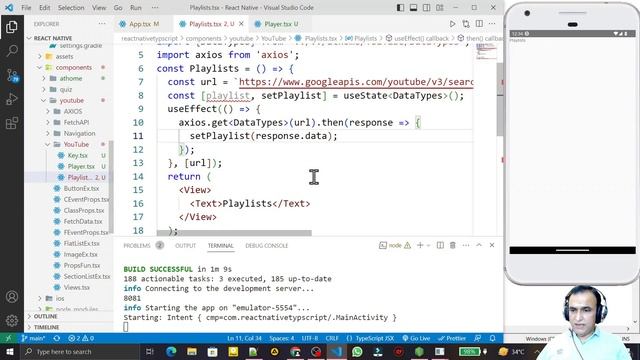
Task: Switch to App.tsx editor tab
Action: (x=140, y=24)
